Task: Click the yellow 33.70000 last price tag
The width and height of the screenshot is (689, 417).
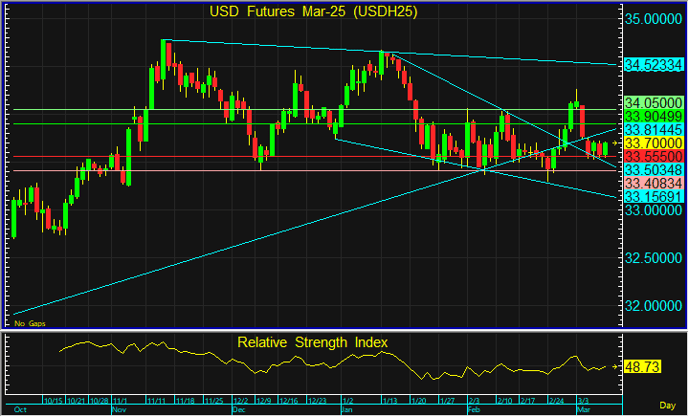Action: click(654, 144)
